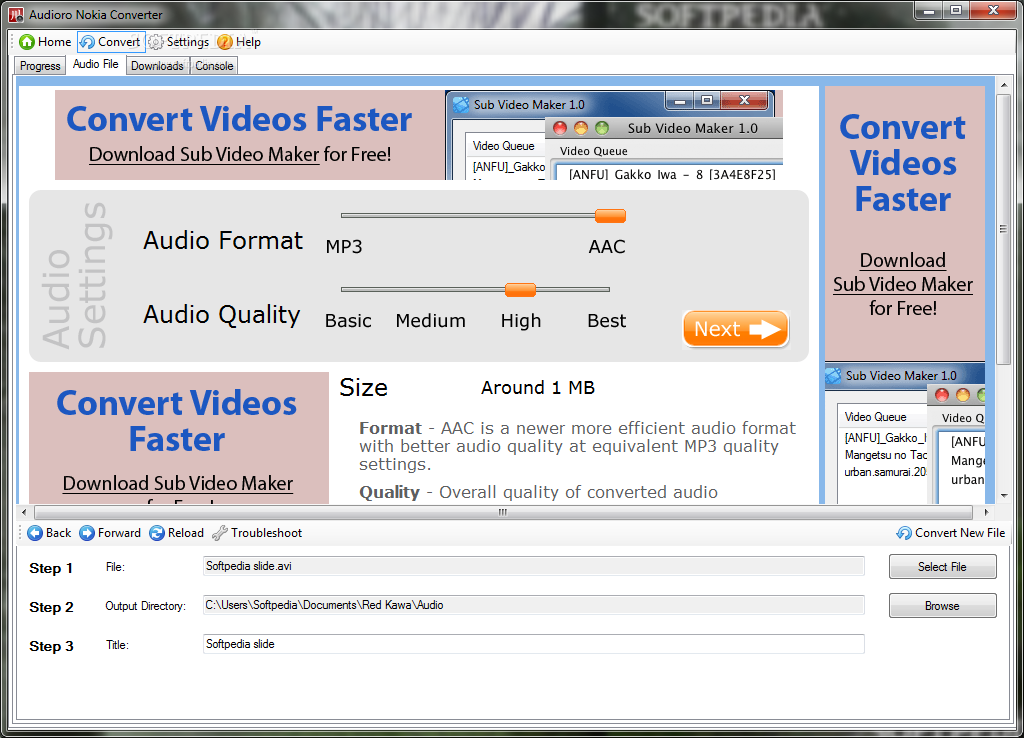Select AAC audio format label
Screen dimensions: 1024x738
click(x=607, y=247)
